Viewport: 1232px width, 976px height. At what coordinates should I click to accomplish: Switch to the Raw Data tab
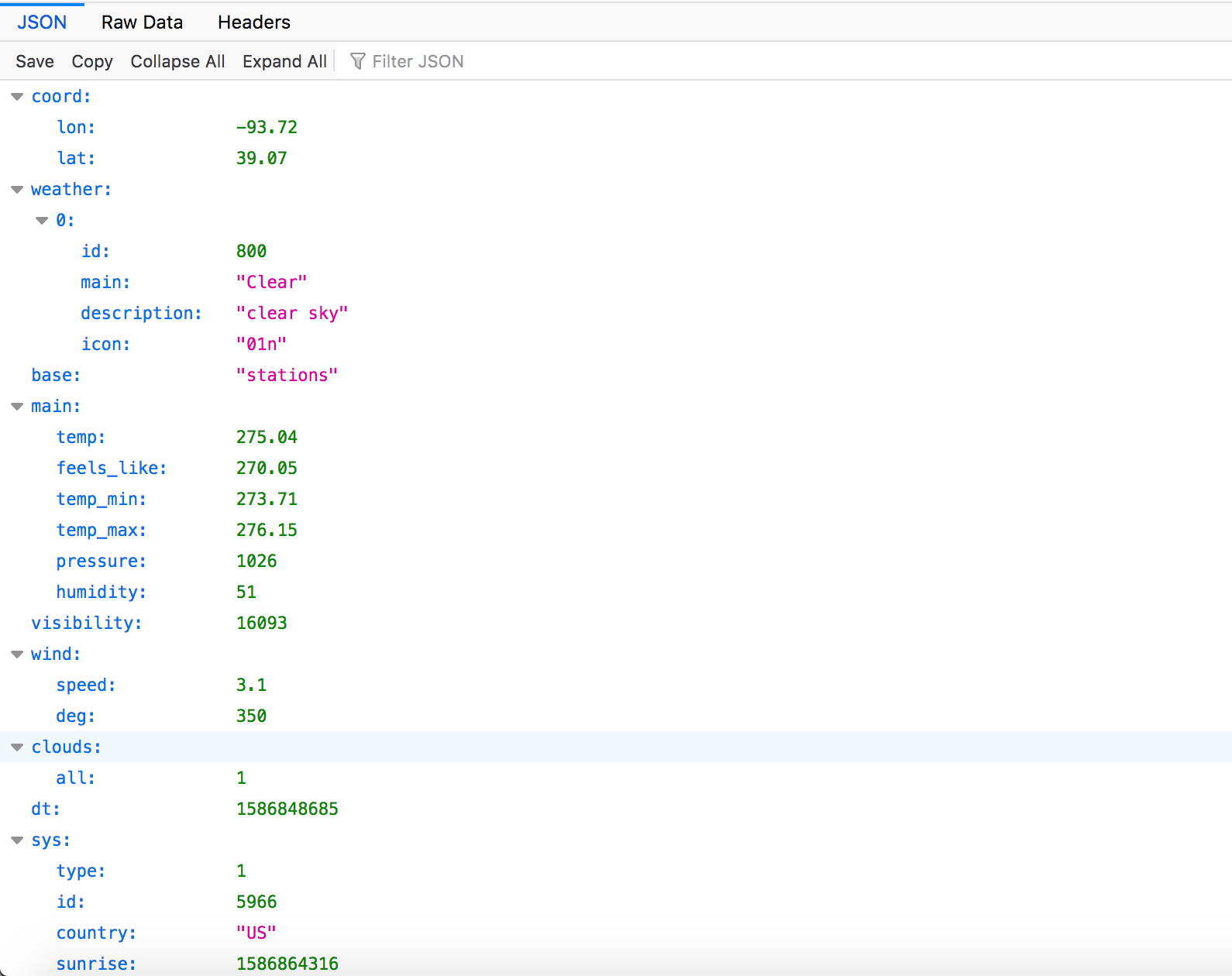(142, 22)
